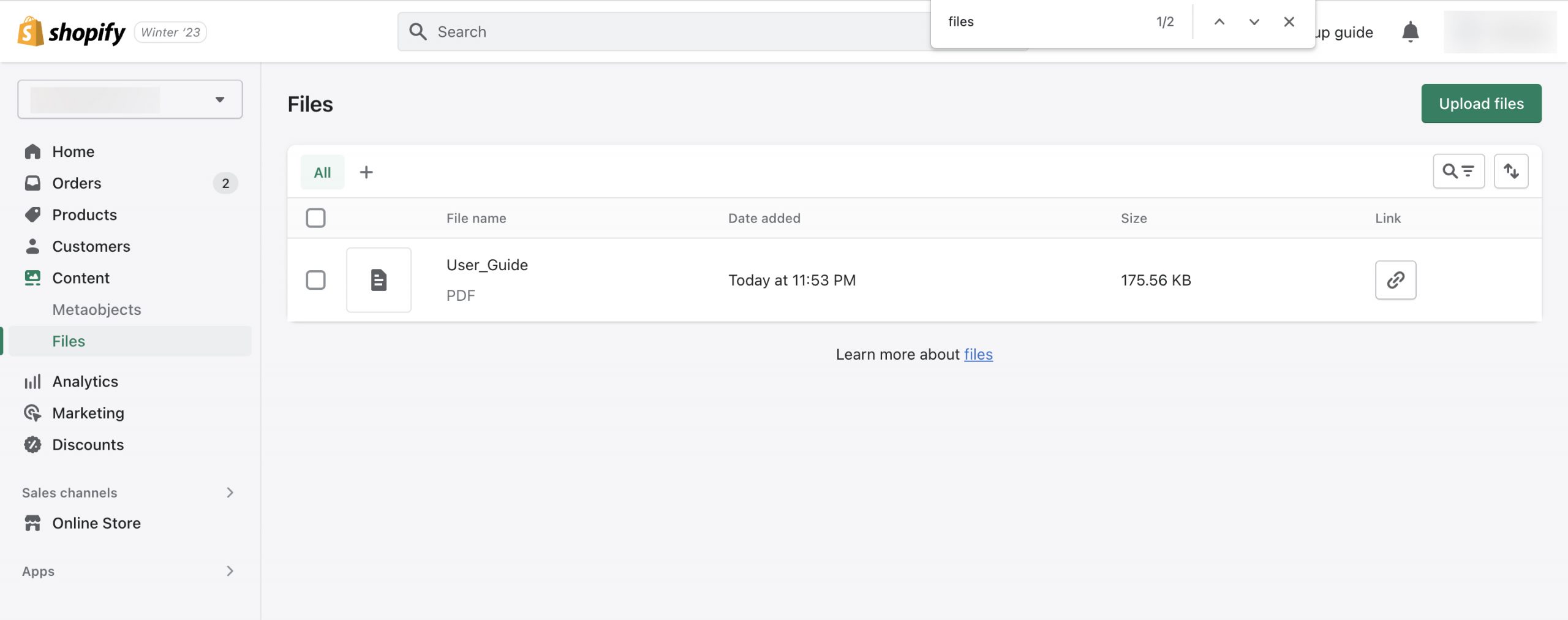Screen dimensions: 1568x620
Task: Check the select-all checkbox in the header row
Action: coord(316,218)
